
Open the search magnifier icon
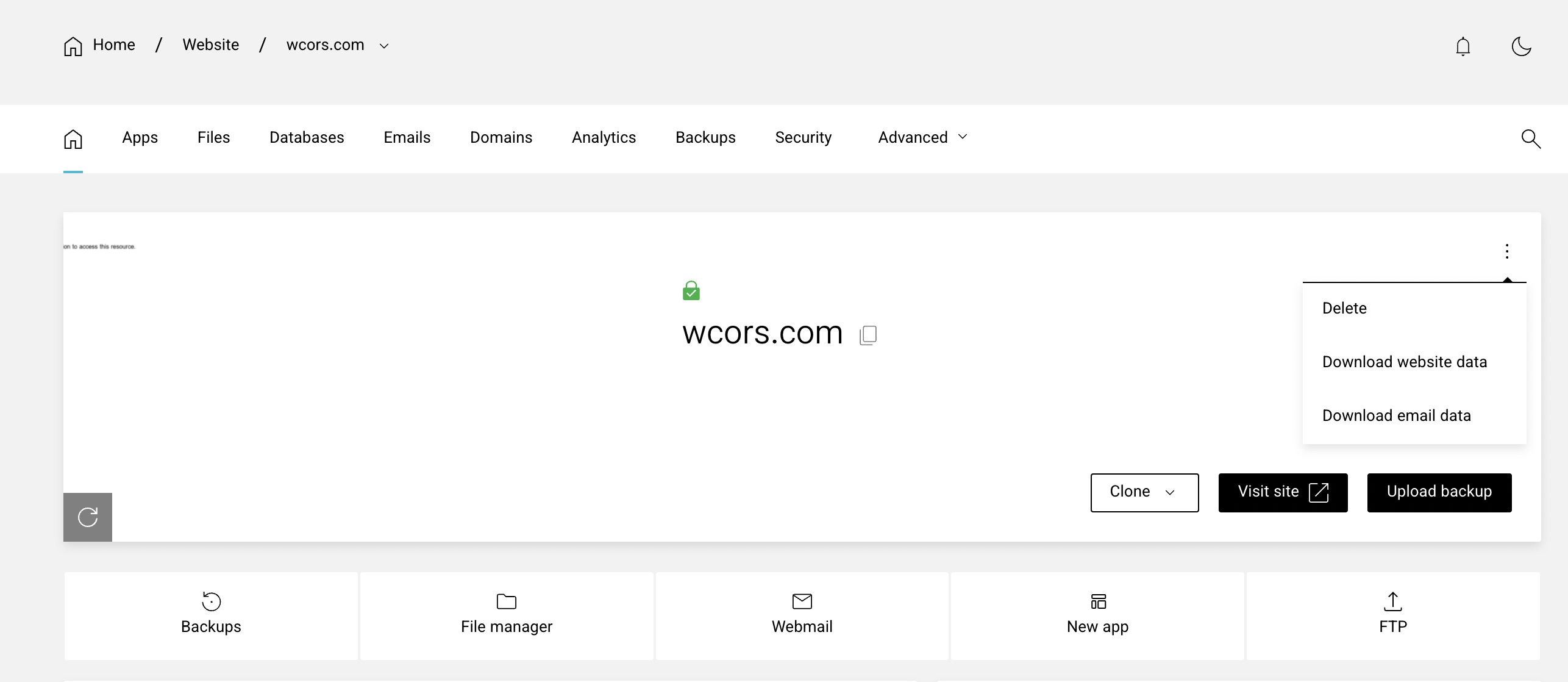(x=1530, y=138)
